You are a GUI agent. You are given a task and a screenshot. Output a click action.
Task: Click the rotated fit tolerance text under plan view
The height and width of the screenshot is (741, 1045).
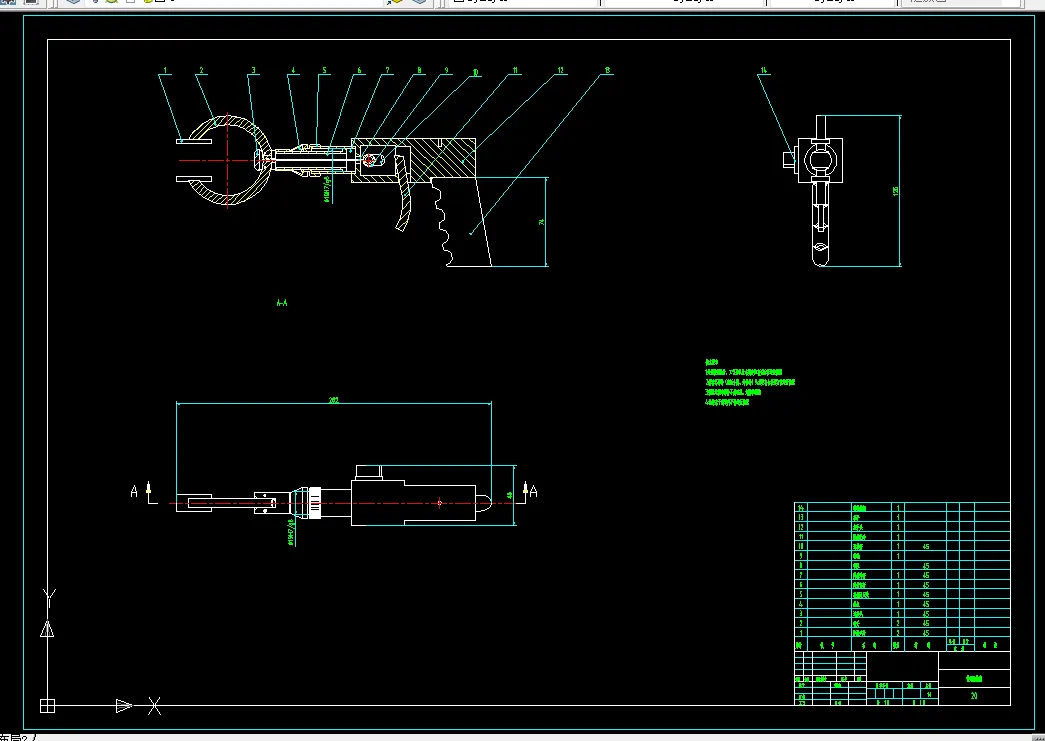(291, 532)
